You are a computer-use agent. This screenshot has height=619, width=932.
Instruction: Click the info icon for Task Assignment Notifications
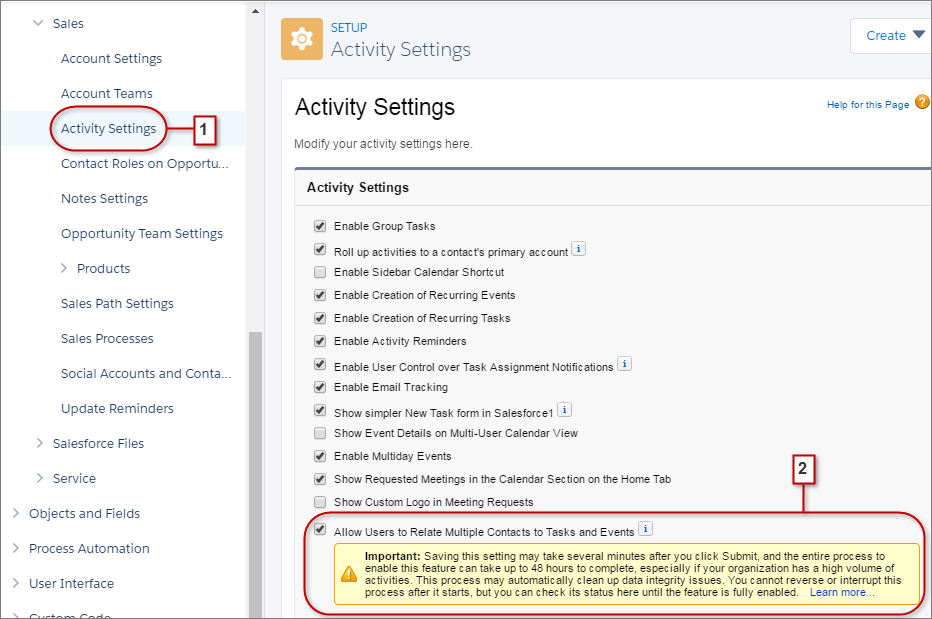(x=624, y=364)
